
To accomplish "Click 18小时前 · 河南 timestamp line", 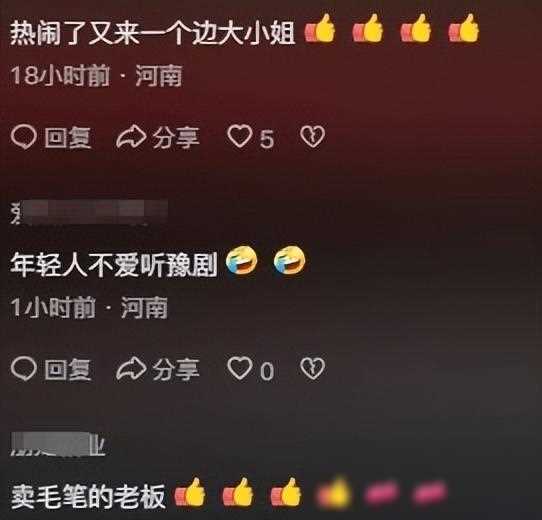I will pyautogui.click(x=96, y=75).
